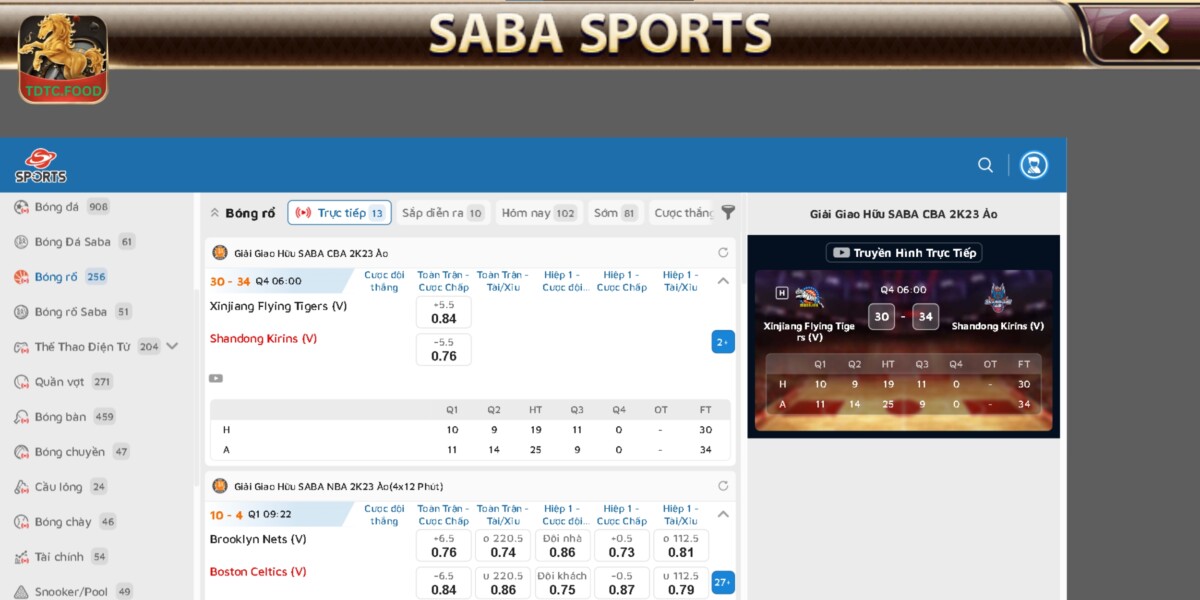Open the TDTC.FOOD horse logo

point(62,58)
